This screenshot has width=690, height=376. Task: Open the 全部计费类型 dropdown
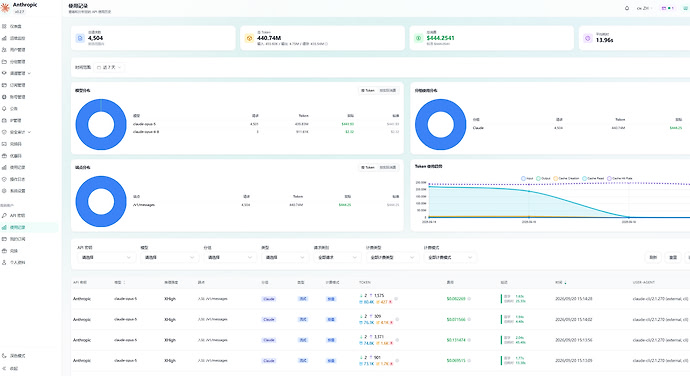392,257
